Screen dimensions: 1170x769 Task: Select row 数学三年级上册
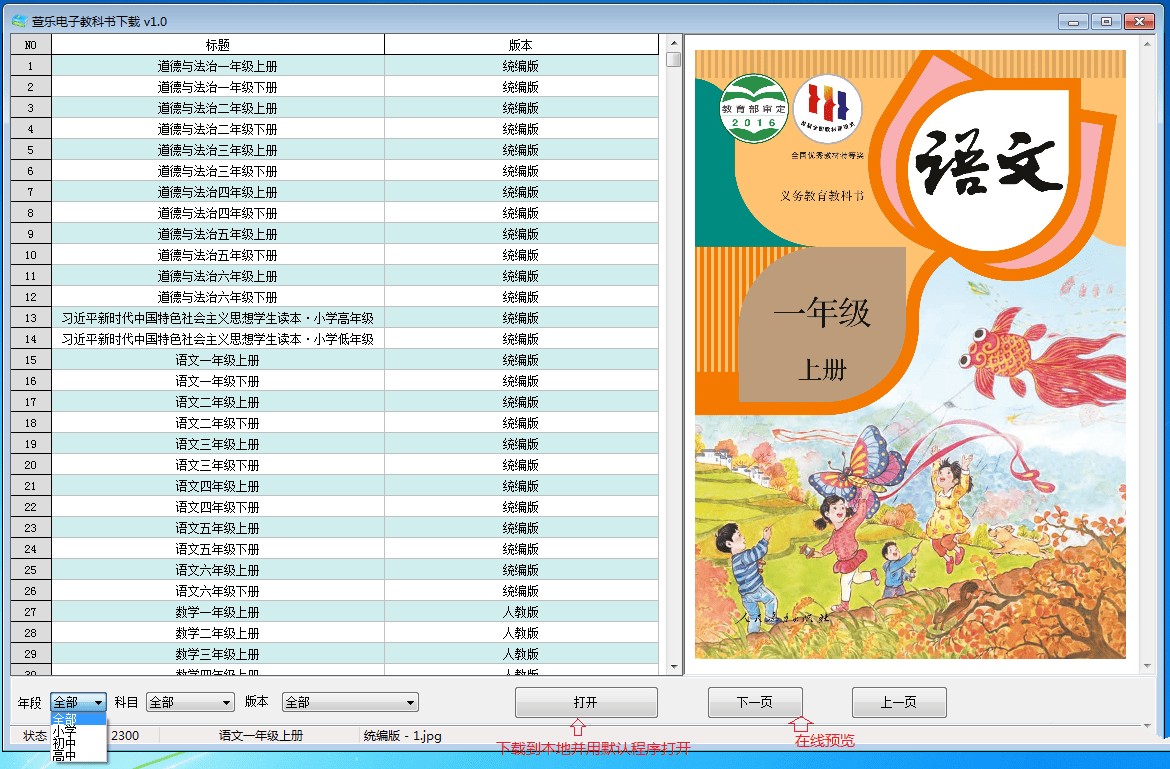[334, 653]
